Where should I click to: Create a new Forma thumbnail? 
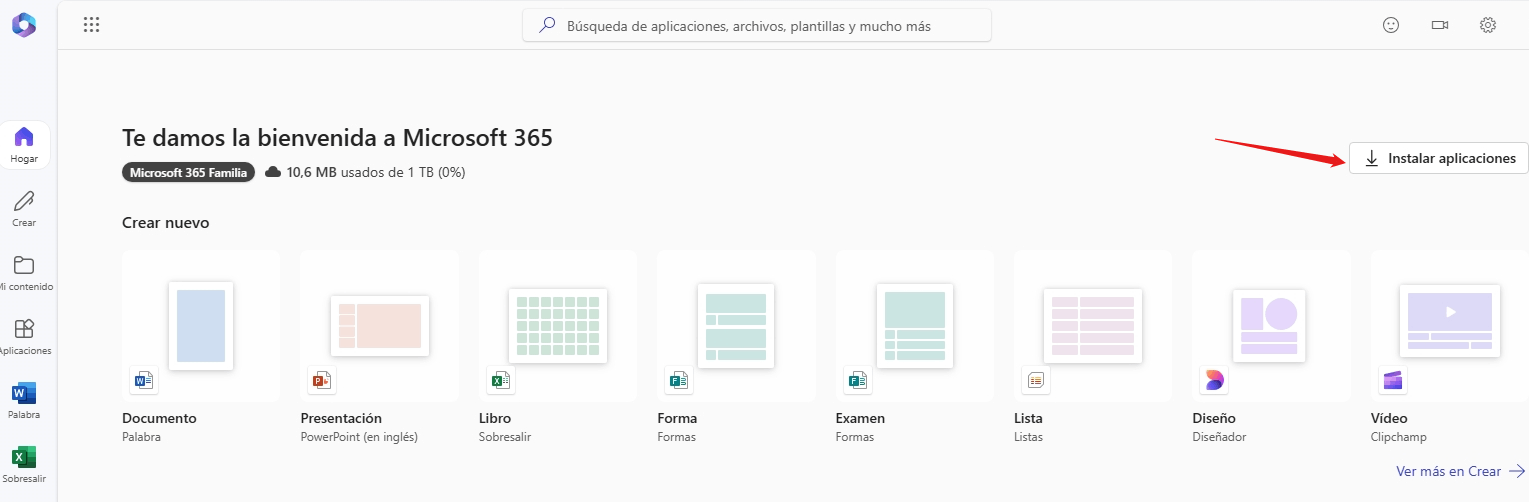click(736, 326)
